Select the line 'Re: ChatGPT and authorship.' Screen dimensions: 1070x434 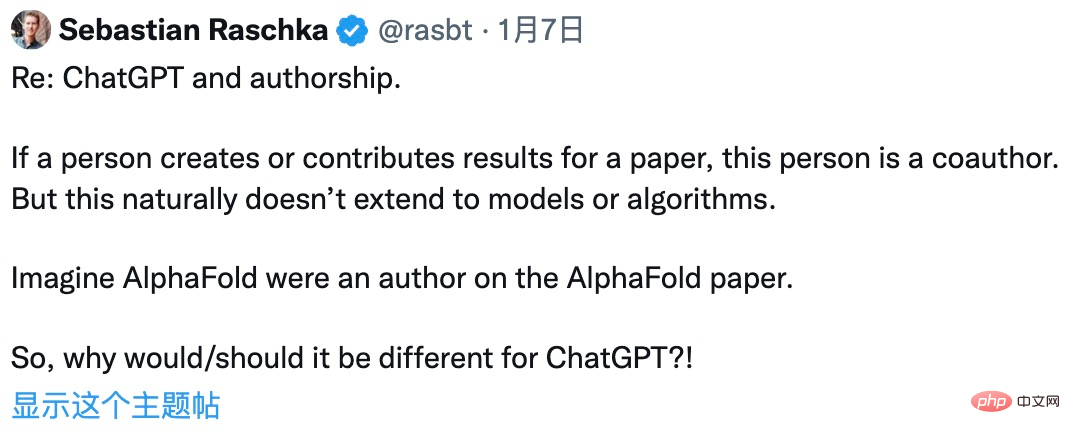click(205, 80)
